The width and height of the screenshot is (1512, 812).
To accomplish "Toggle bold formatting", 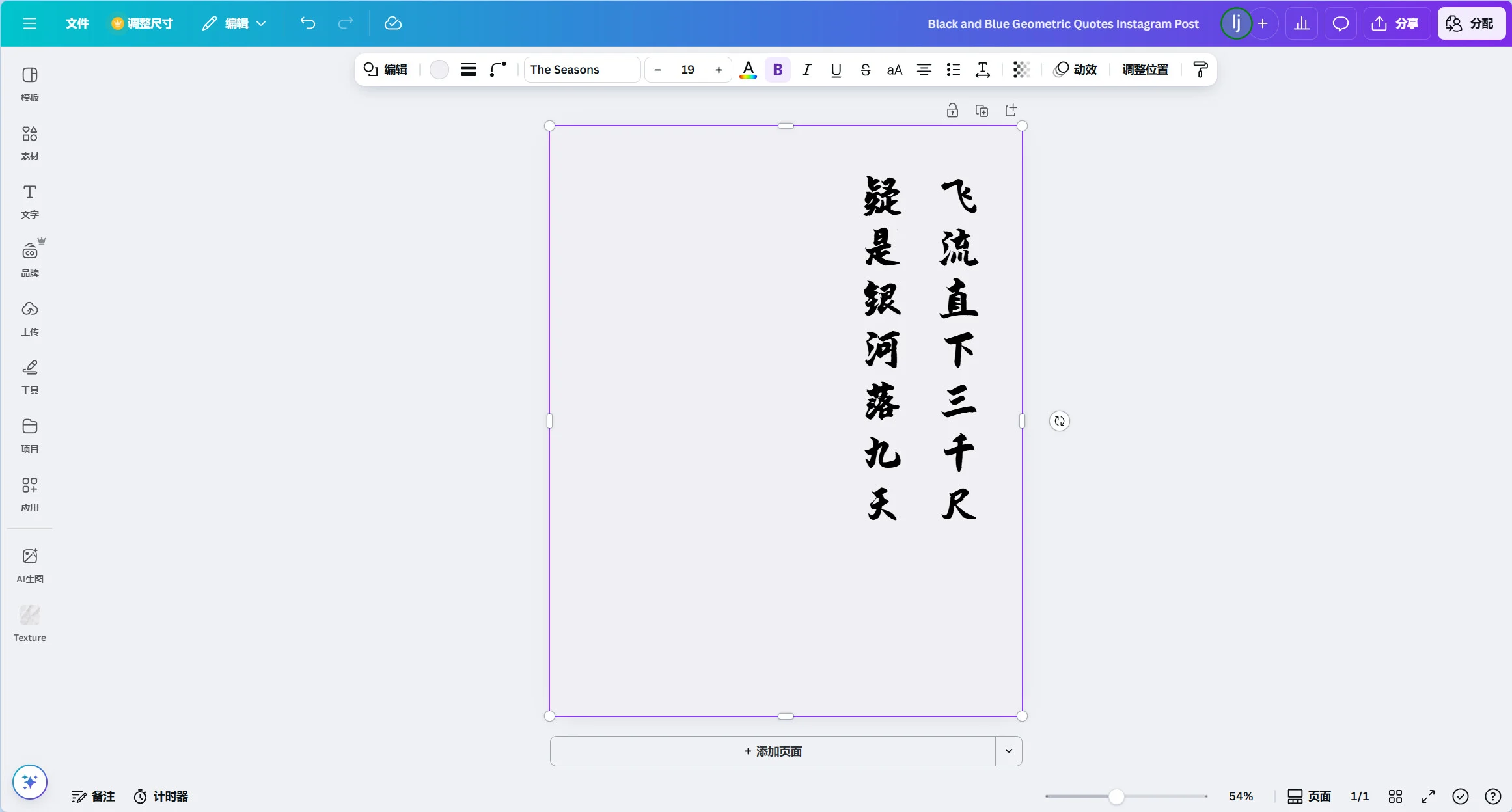I will 778,70.
